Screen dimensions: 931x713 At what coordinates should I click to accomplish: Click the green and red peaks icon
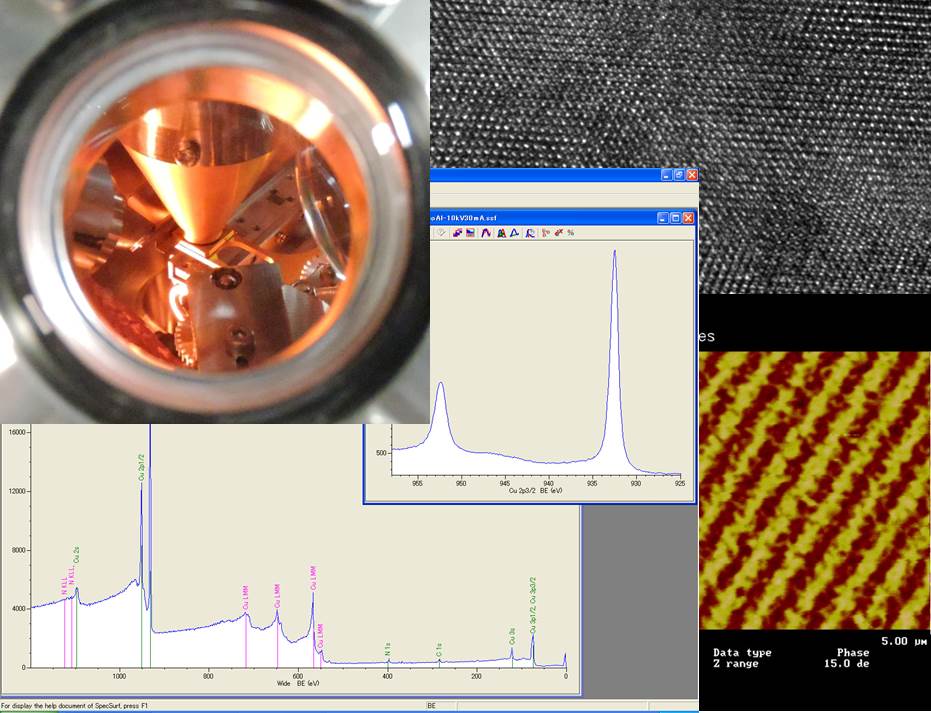click(501, 233)
